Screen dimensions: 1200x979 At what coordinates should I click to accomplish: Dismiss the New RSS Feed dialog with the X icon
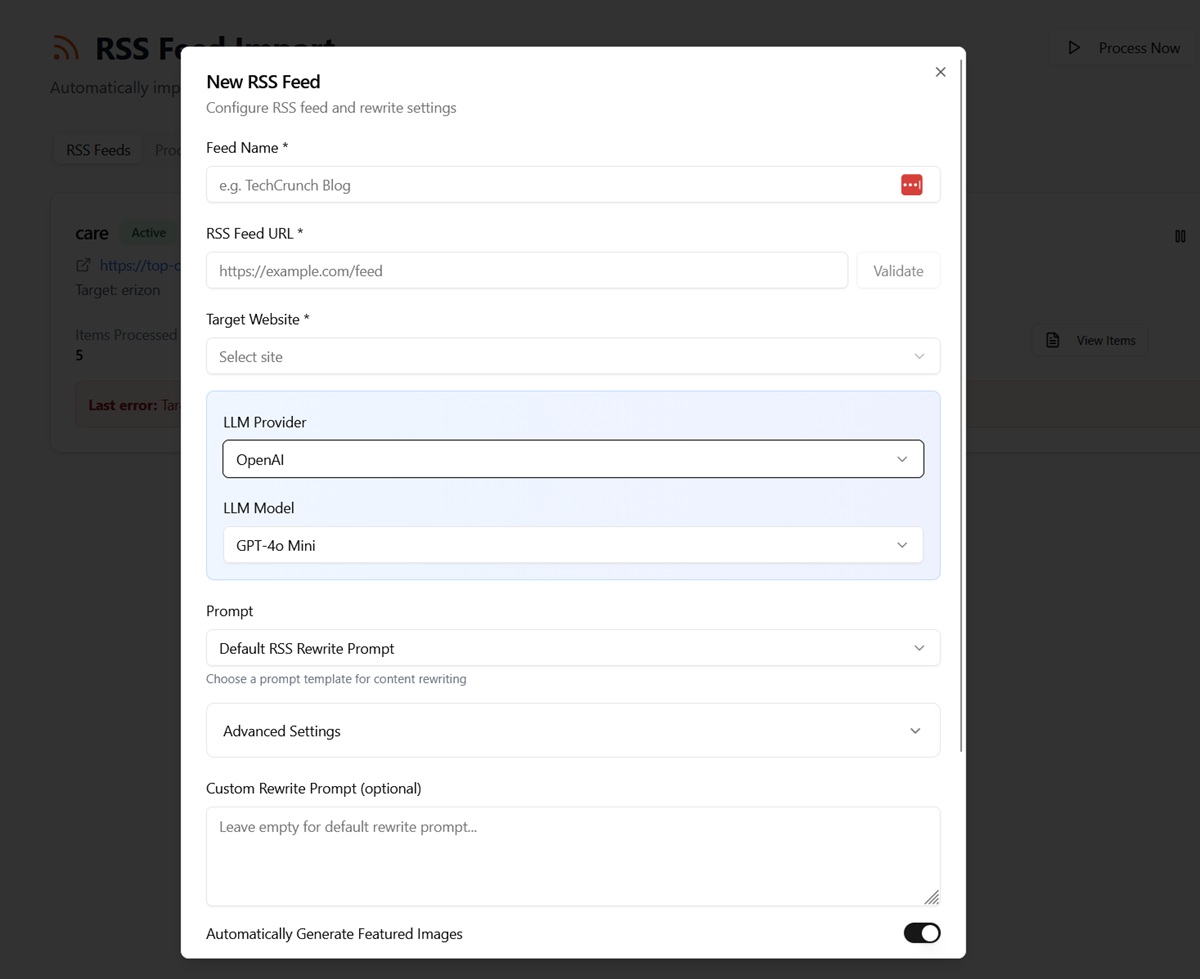pos(940,71)
